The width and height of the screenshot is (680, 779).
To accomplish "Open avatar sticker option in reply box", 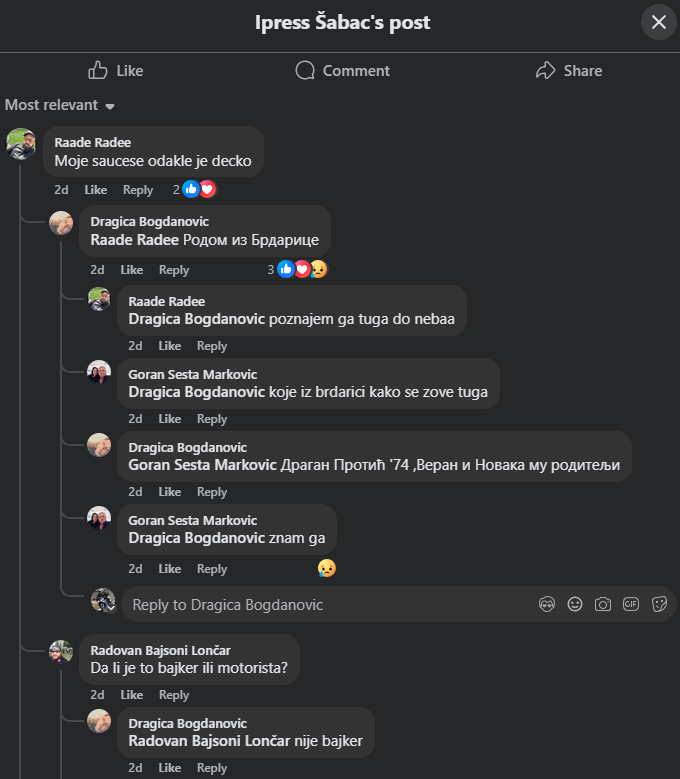I will pyautogui.click(x=547, y=604).
